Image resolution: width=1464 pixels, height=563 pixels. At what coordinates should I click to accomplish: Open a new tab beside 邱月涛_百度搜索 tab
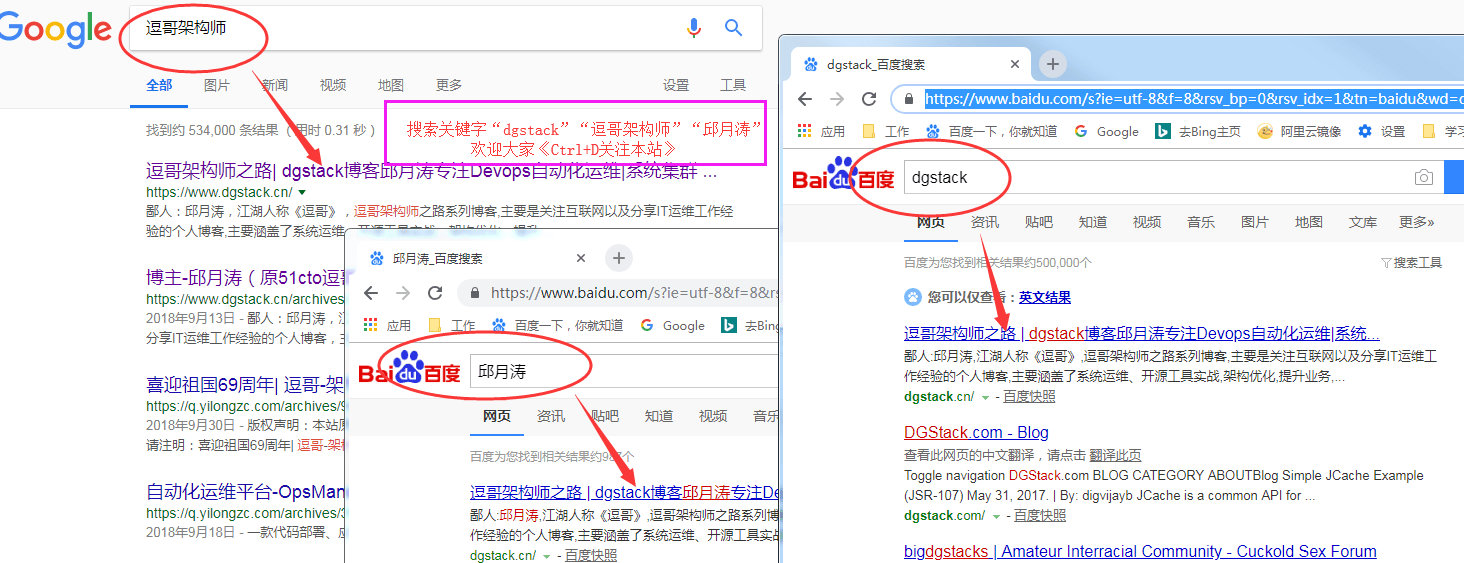click(619, 258)
